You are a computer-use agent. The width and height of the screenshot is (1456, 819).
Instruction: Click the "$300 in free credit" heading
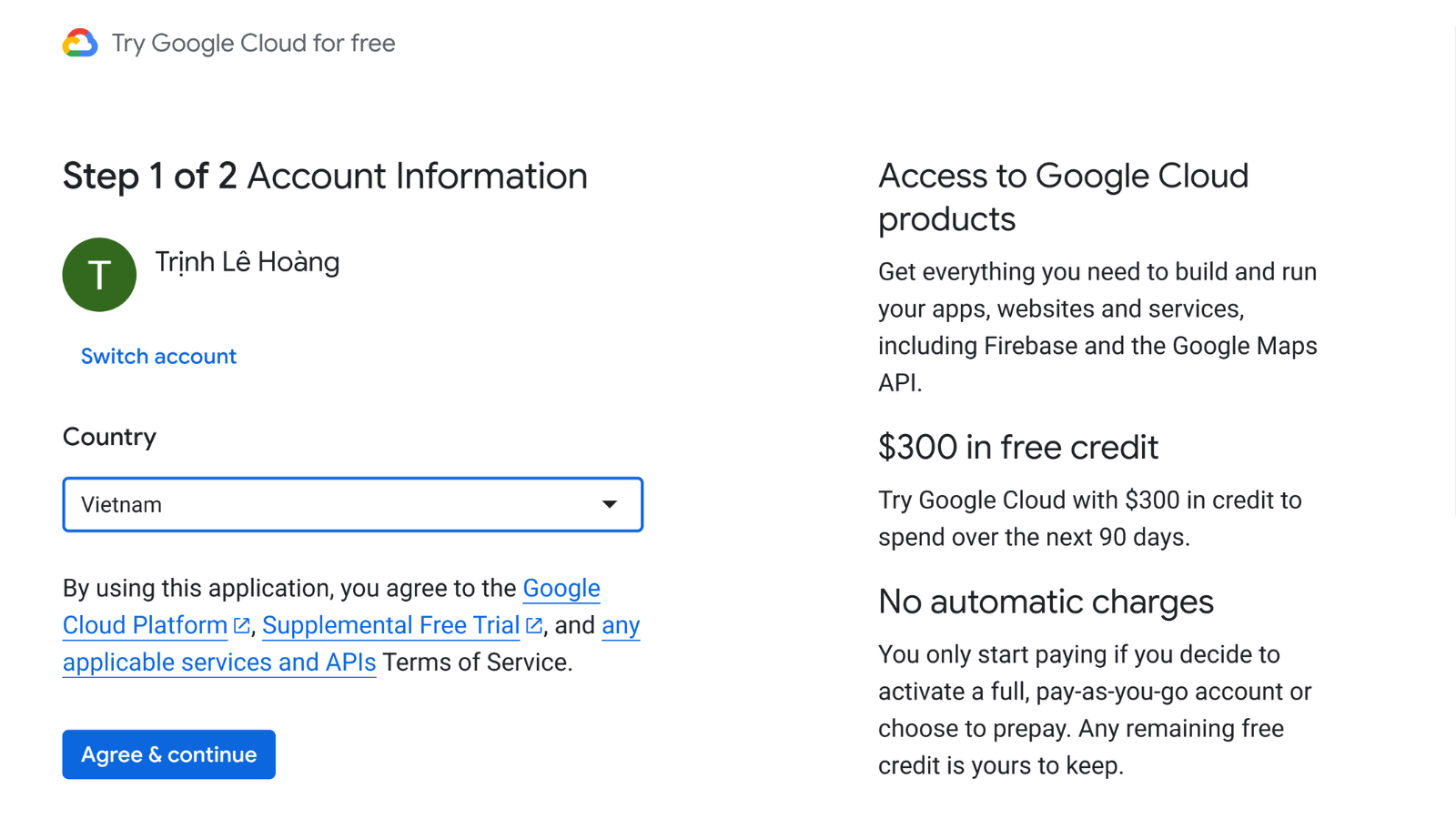click(x=1017, y=448)
